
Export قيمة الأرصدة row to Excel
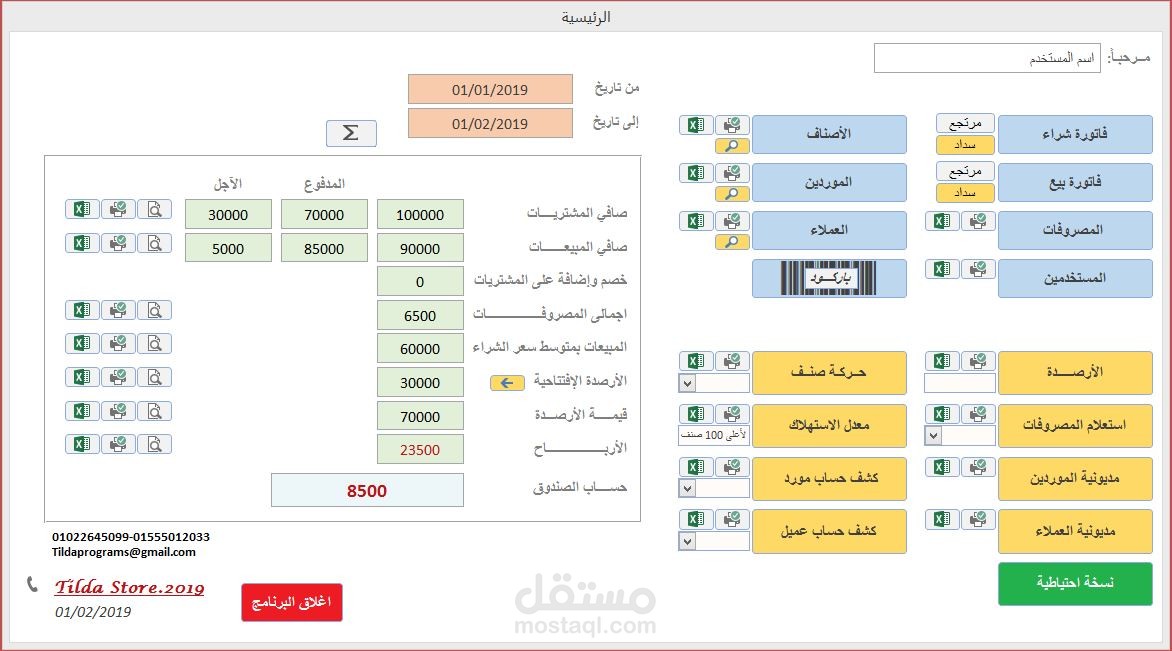(82, 411)
